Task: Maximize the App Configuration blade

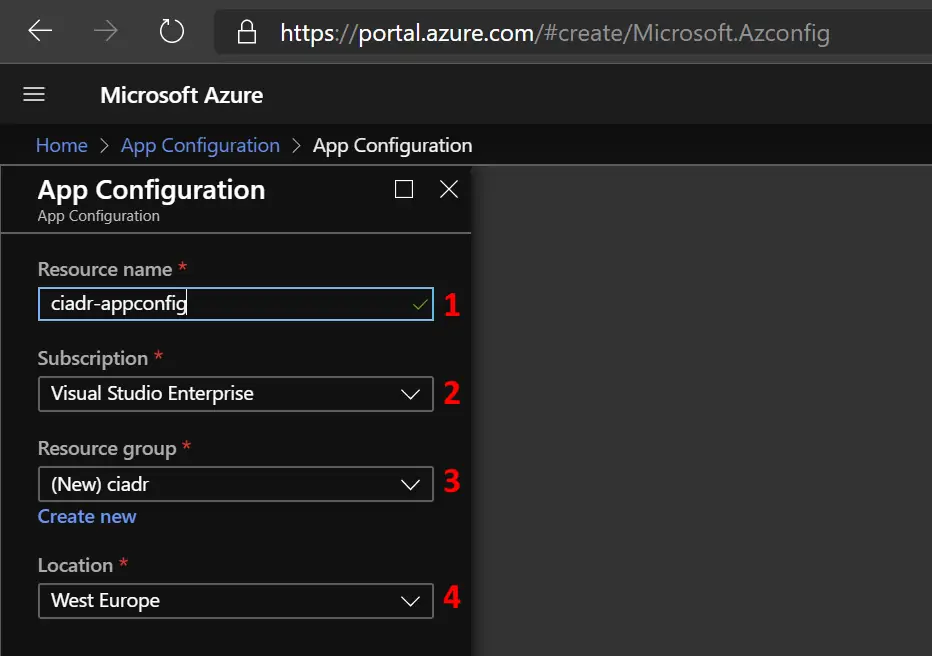Action: click(404, 189)
